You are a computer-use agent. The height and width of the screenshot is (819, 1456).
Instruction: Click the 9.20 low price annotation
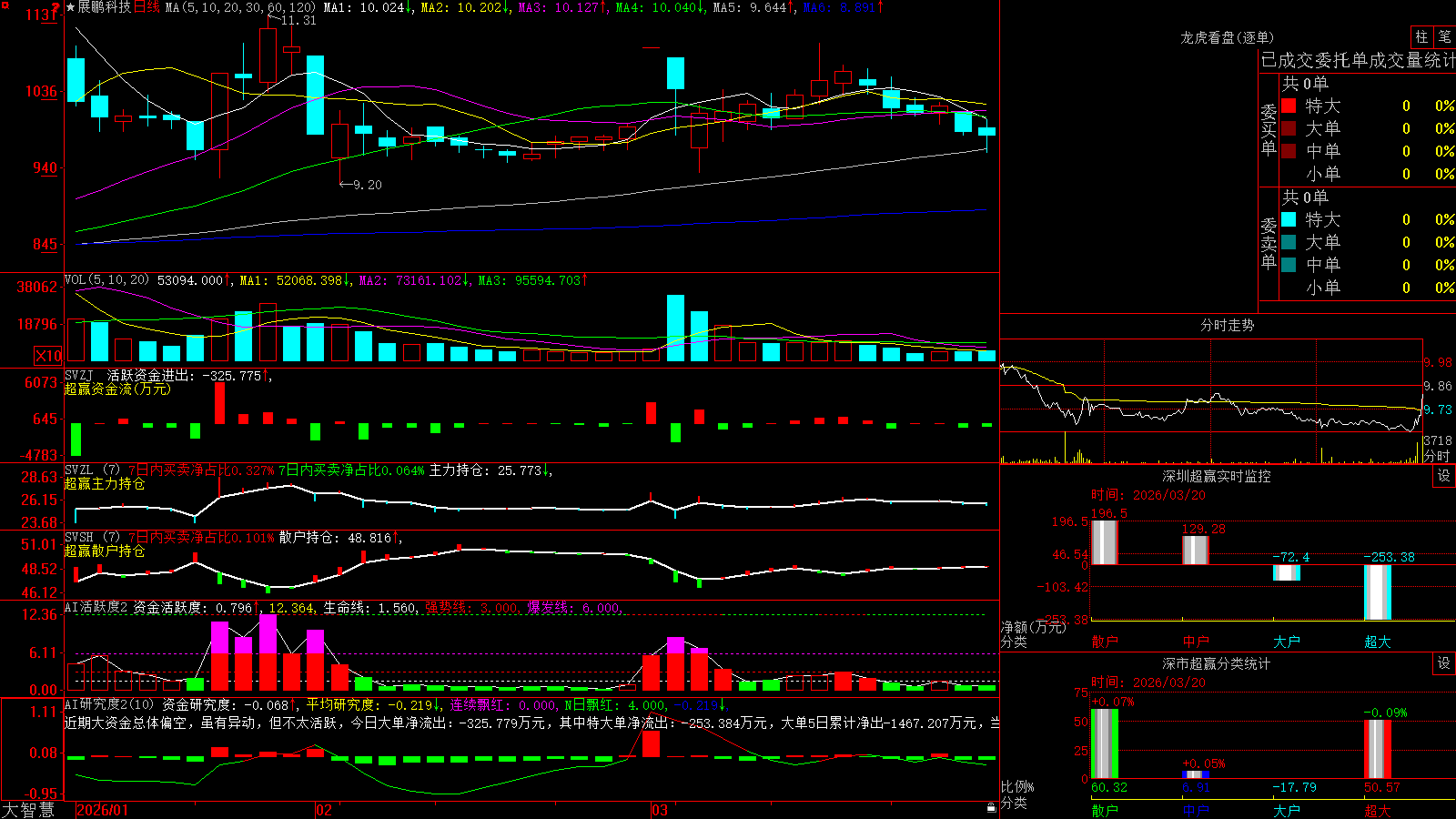(x=368, y=185)
